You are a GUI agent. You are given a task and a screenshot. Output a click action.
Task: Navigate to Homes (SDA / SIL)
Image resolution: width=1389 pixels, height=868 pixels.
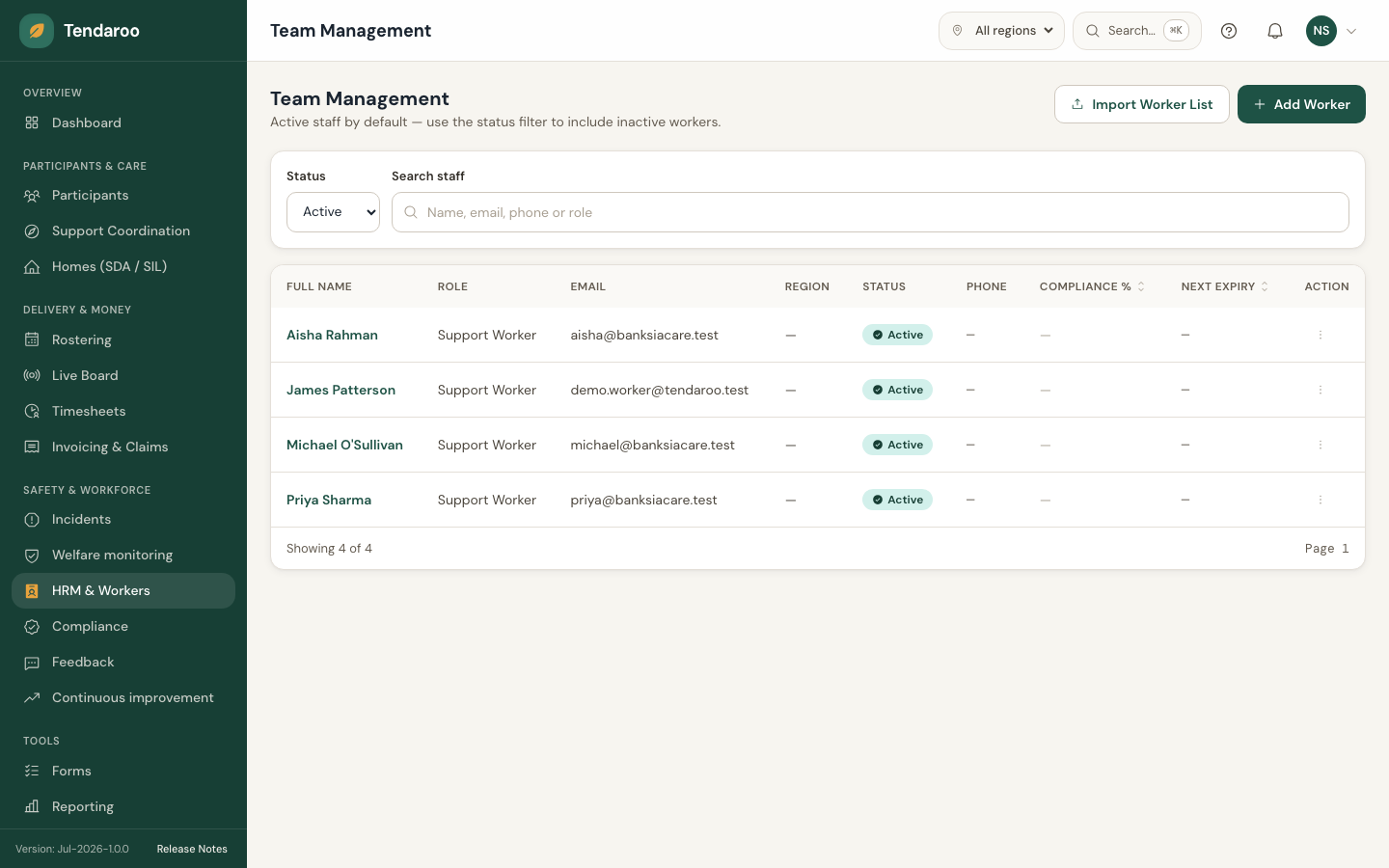(x=123, y=266)
